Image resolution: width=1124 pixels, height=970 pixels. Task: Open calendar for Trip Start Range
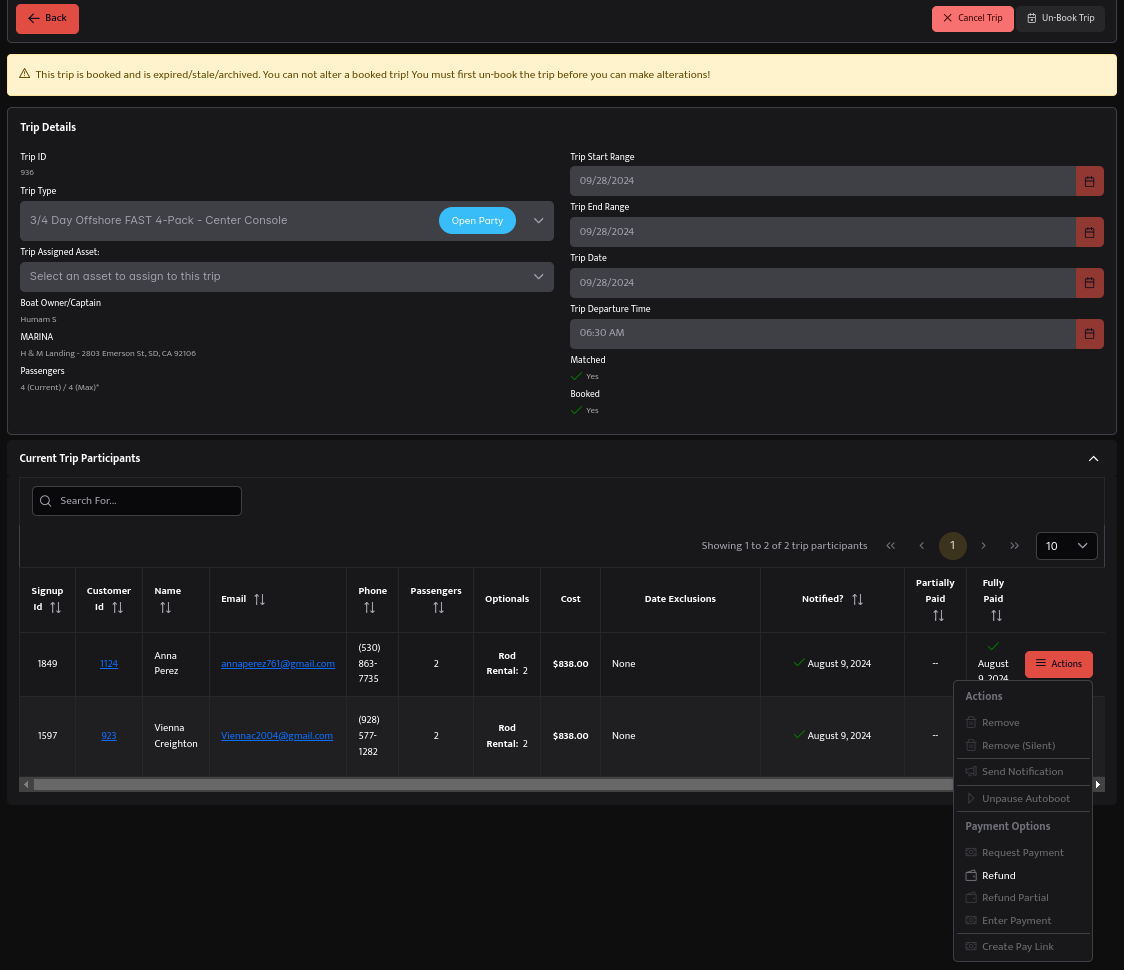coord(1089,181)
